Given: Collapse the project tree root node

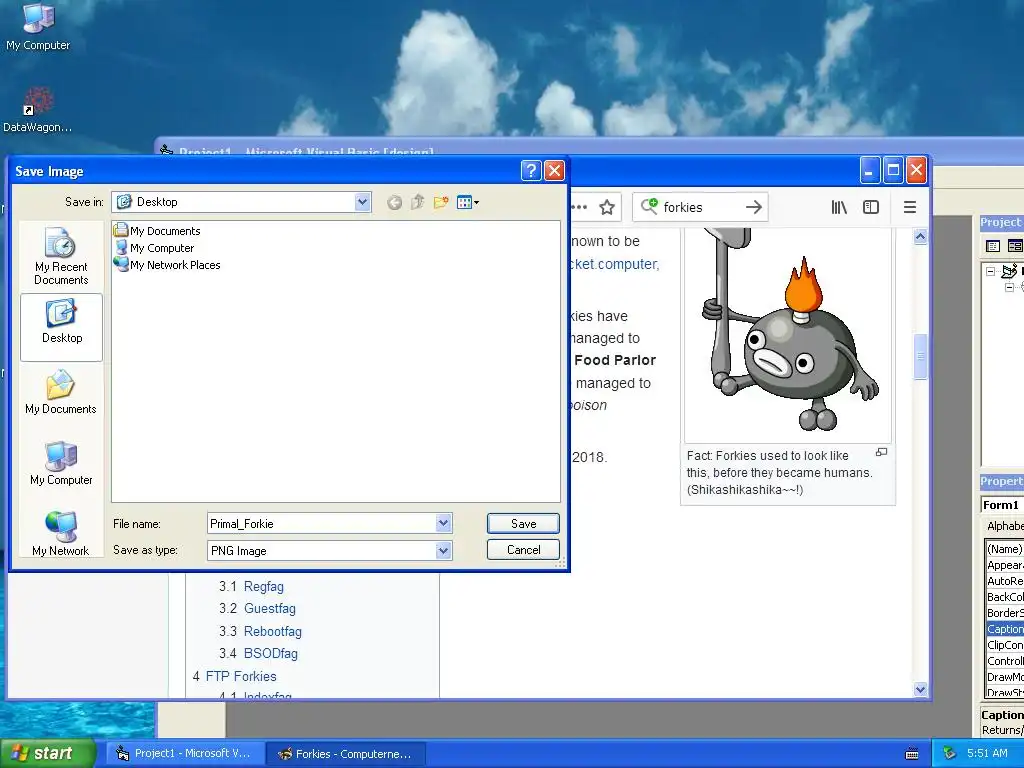Looking at the screenshot, I should click(x=991, y=271).
